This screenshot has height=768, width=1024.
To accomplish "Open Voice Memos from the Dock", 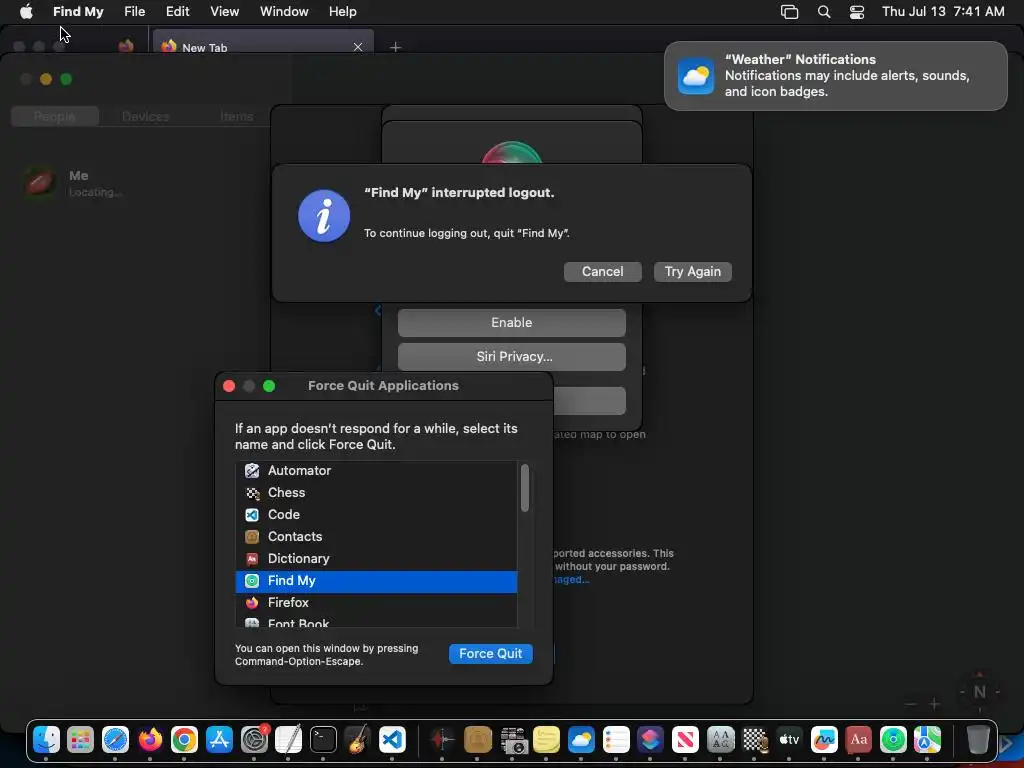I will (443, 740).
